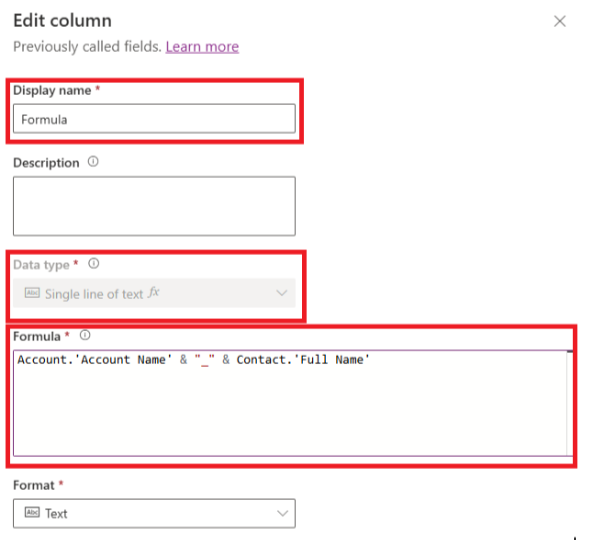Show the Description info tooltip icon

click(x=93, y=162)
